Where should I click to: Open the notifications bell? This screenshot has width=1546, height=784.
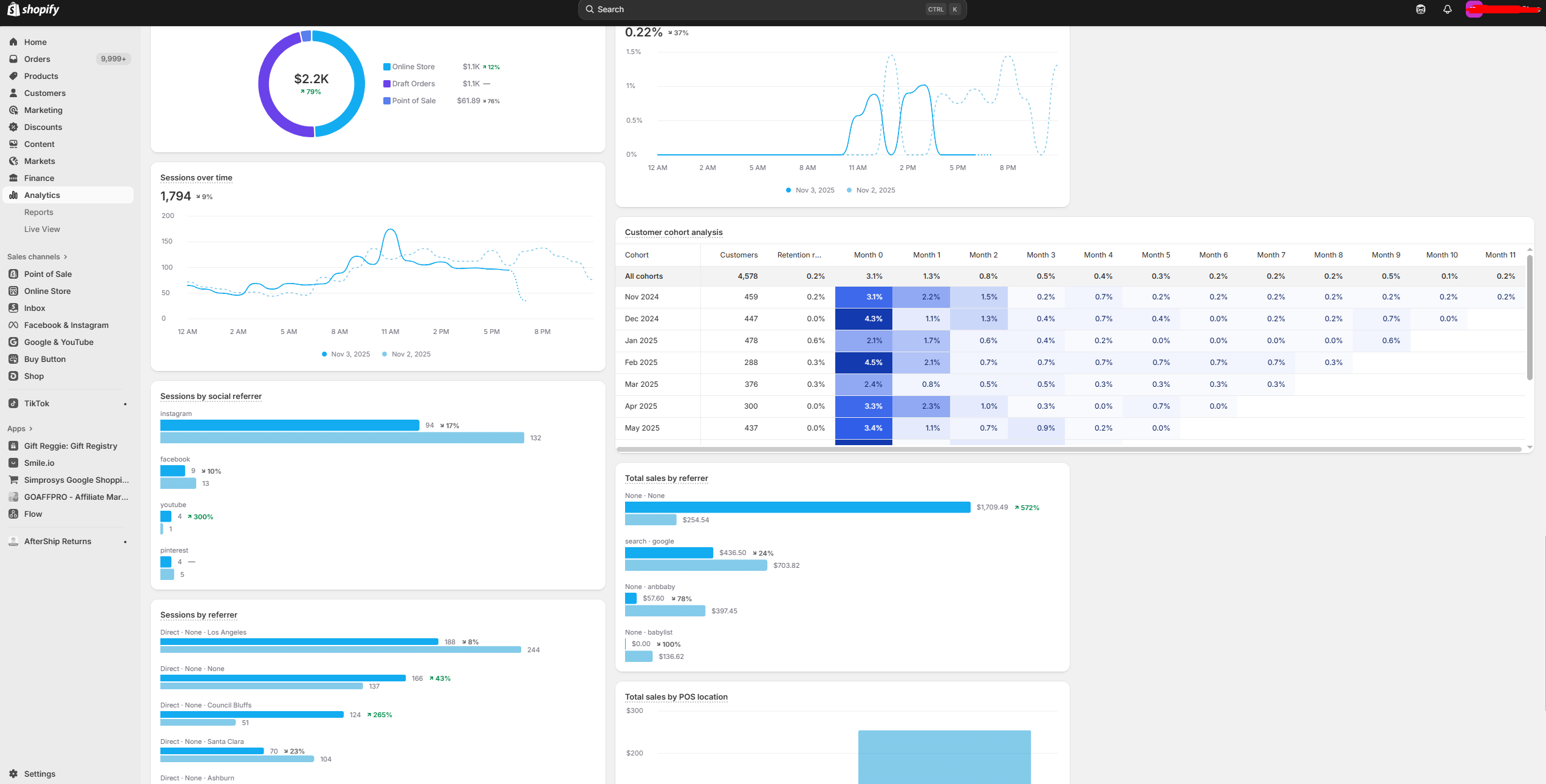pyautogui.click(x=1448, y=9)
